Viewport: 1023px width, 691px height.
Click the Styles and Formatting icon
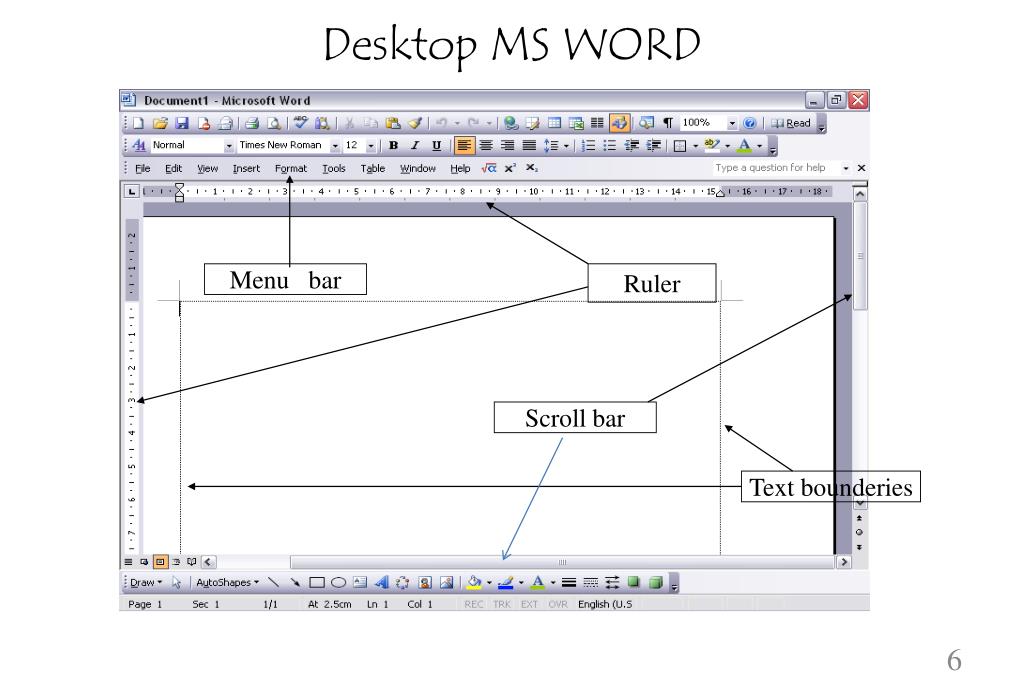(139, 145)
